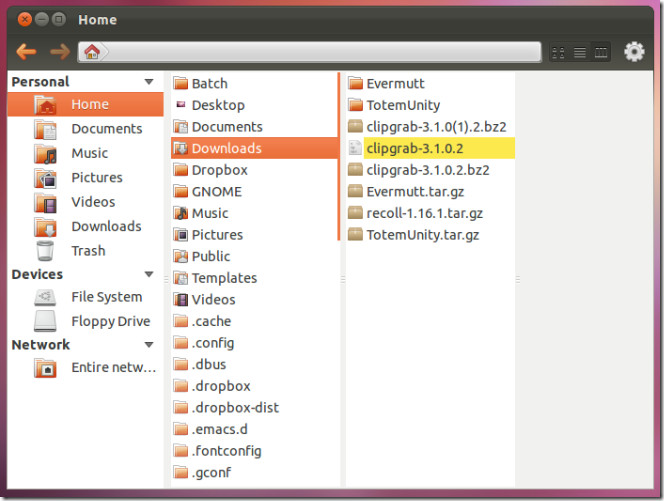
Task: Click the Network section header
Action: pos(41,345)
